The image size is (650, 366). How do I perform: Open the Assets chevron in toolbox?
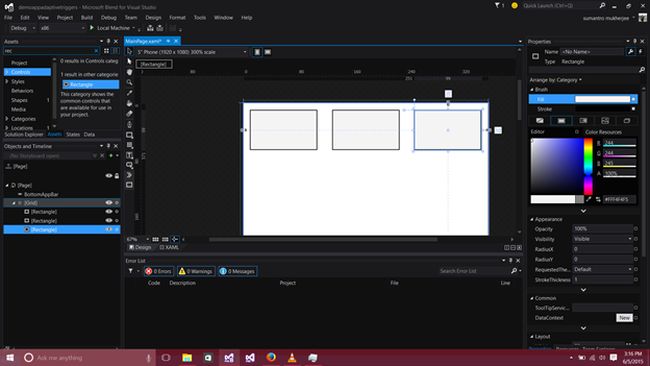tap(129, 175)
